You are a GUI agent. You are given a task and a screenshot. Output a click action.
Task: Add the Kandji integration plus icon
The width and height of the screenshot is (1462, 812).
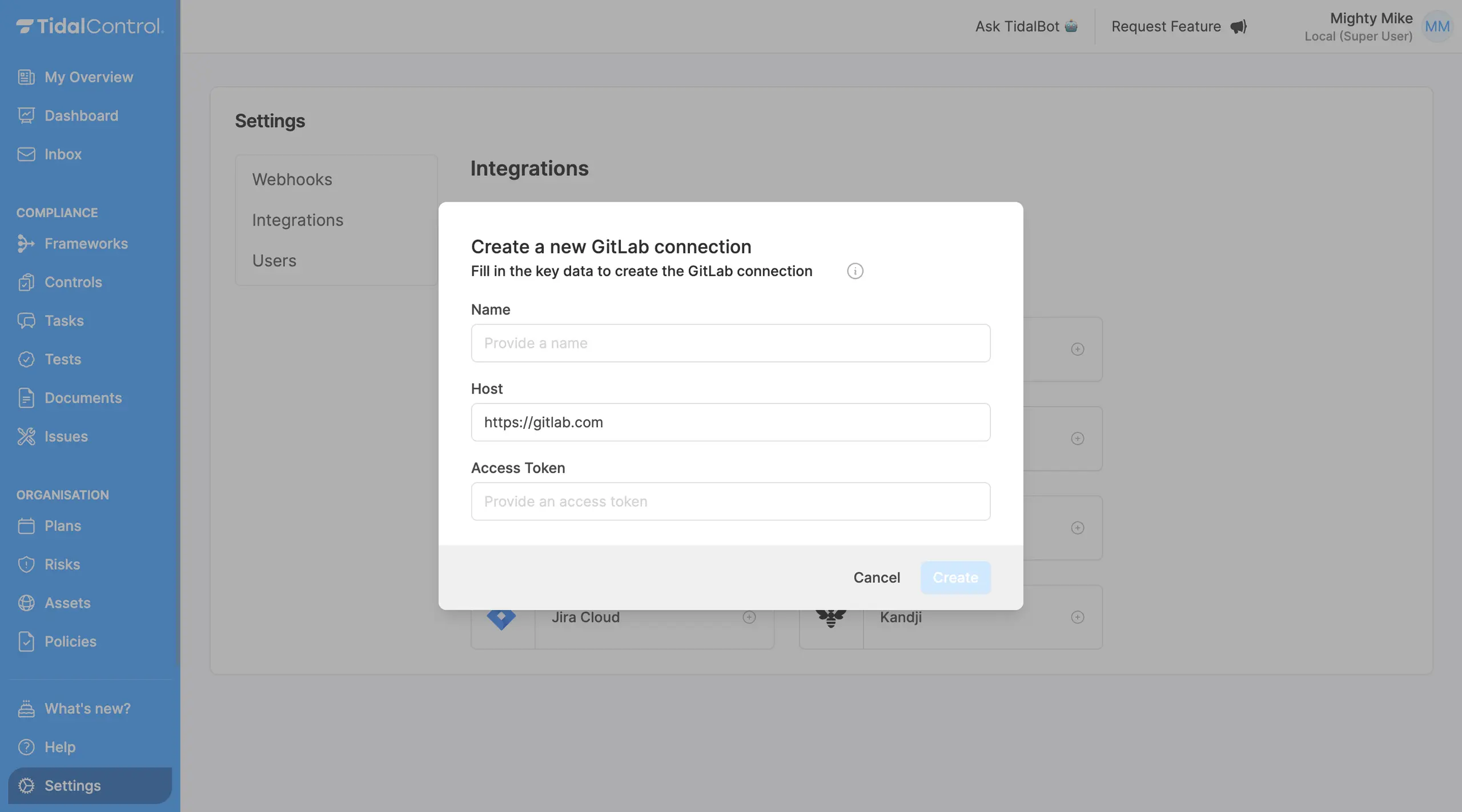pyautogui.click(x=1078, y=617)
